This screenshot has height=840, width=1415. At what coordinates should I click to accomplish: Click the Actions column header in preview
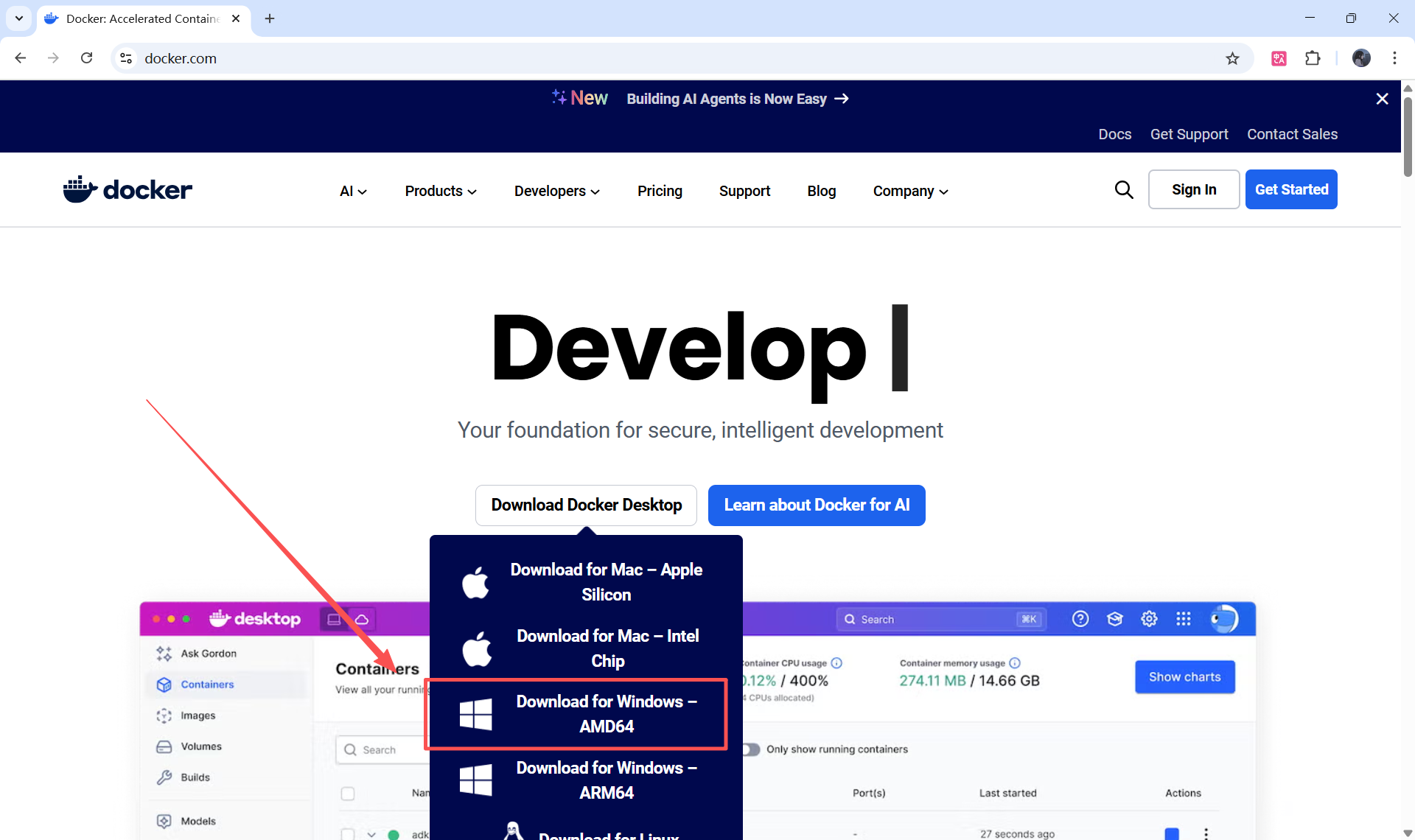coord(1183,793)
